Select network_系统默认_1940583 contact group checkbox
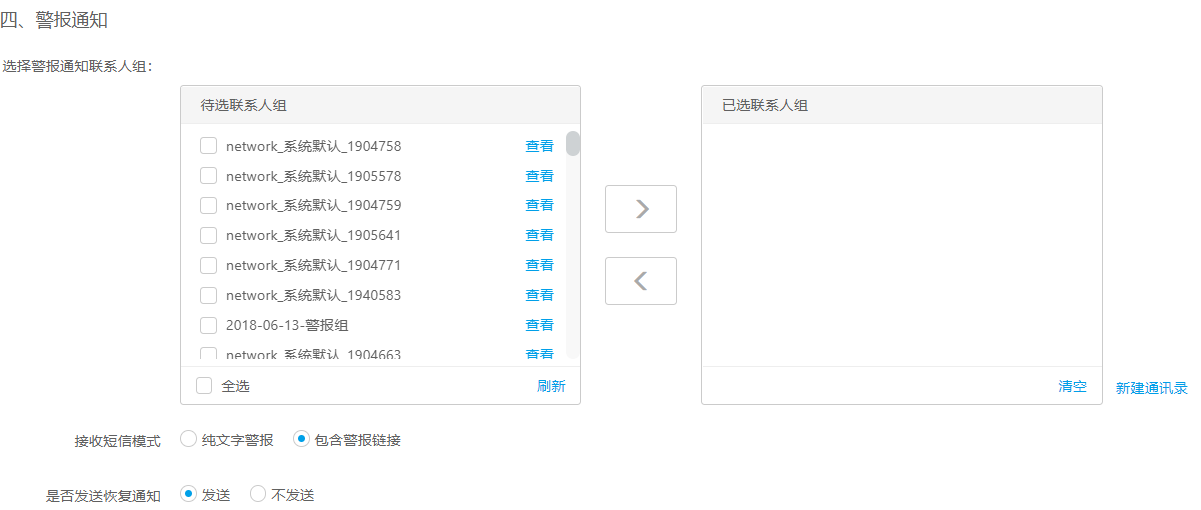Viewport: 1201px width, 510px height. coord(209,295)
